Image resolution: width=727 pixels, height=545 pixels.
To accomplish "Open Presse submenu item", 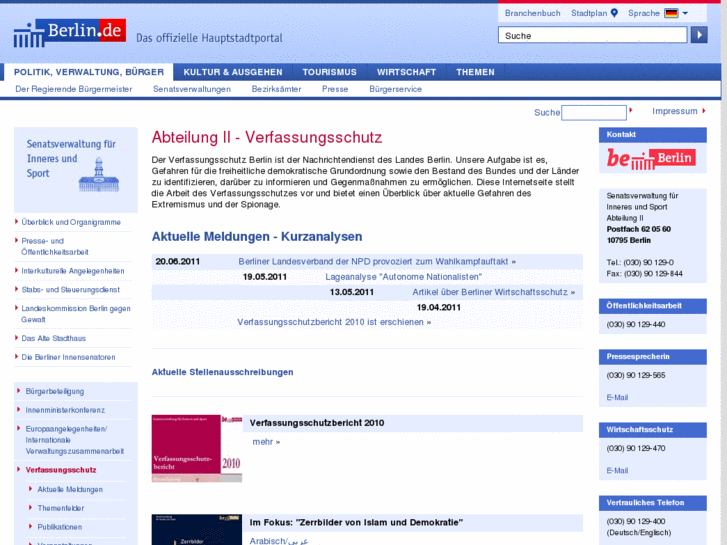I will click(x=335, y=89).
